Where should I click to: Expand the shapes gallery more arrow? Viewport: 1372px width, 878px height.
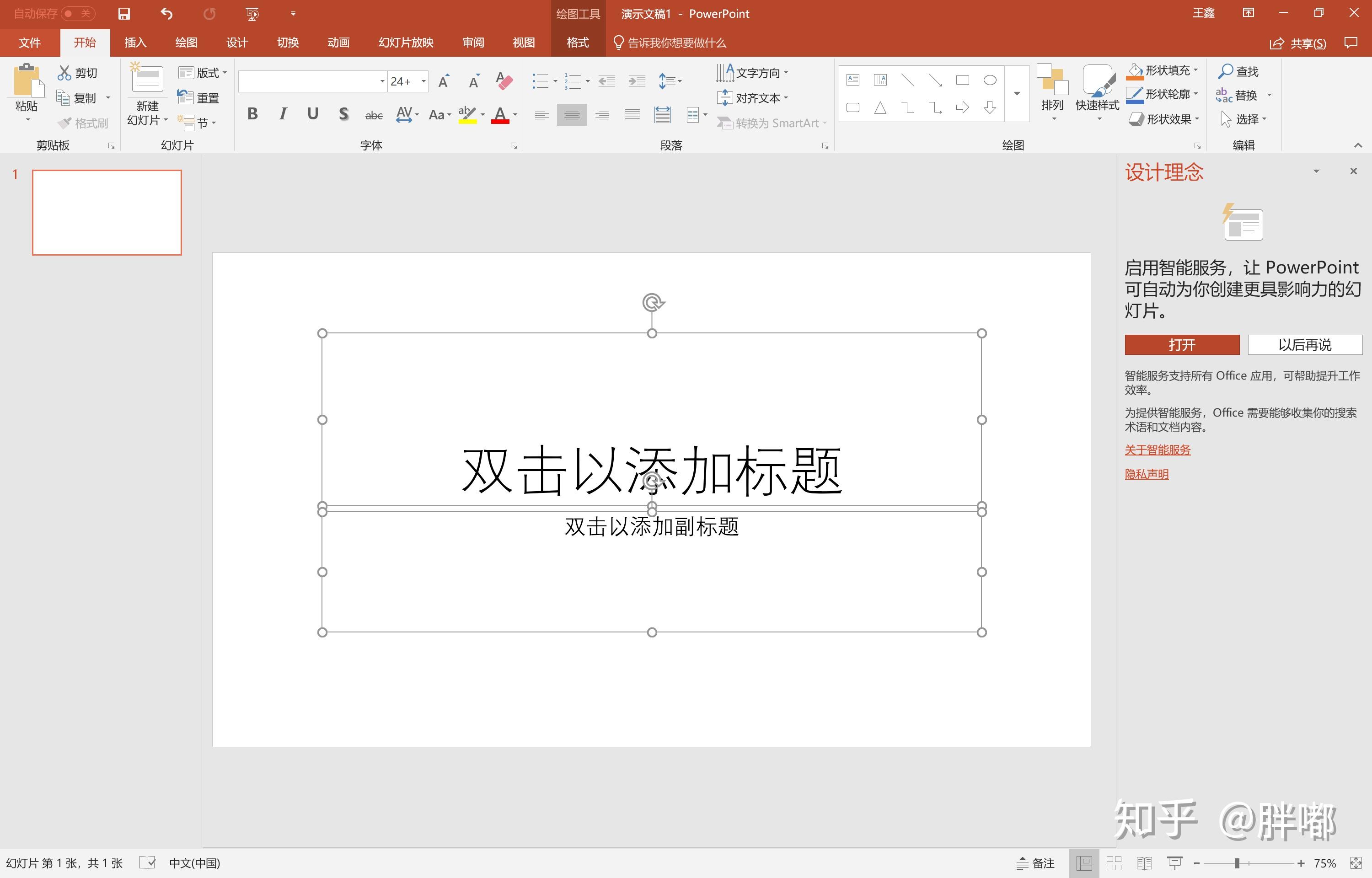point(1017,93)
